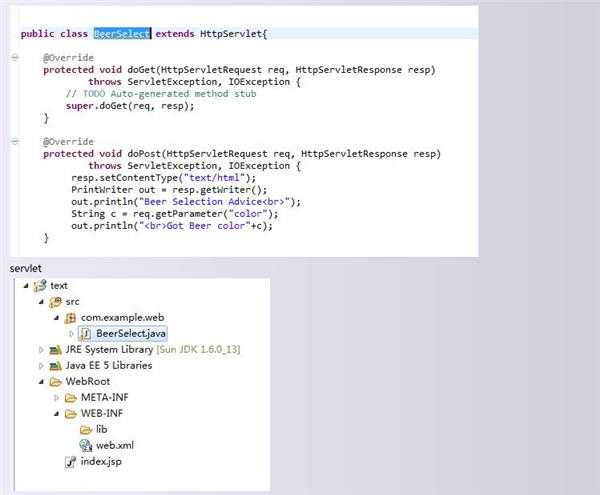
Task: Click the index.jsp file icon
Action: (70, 462)
